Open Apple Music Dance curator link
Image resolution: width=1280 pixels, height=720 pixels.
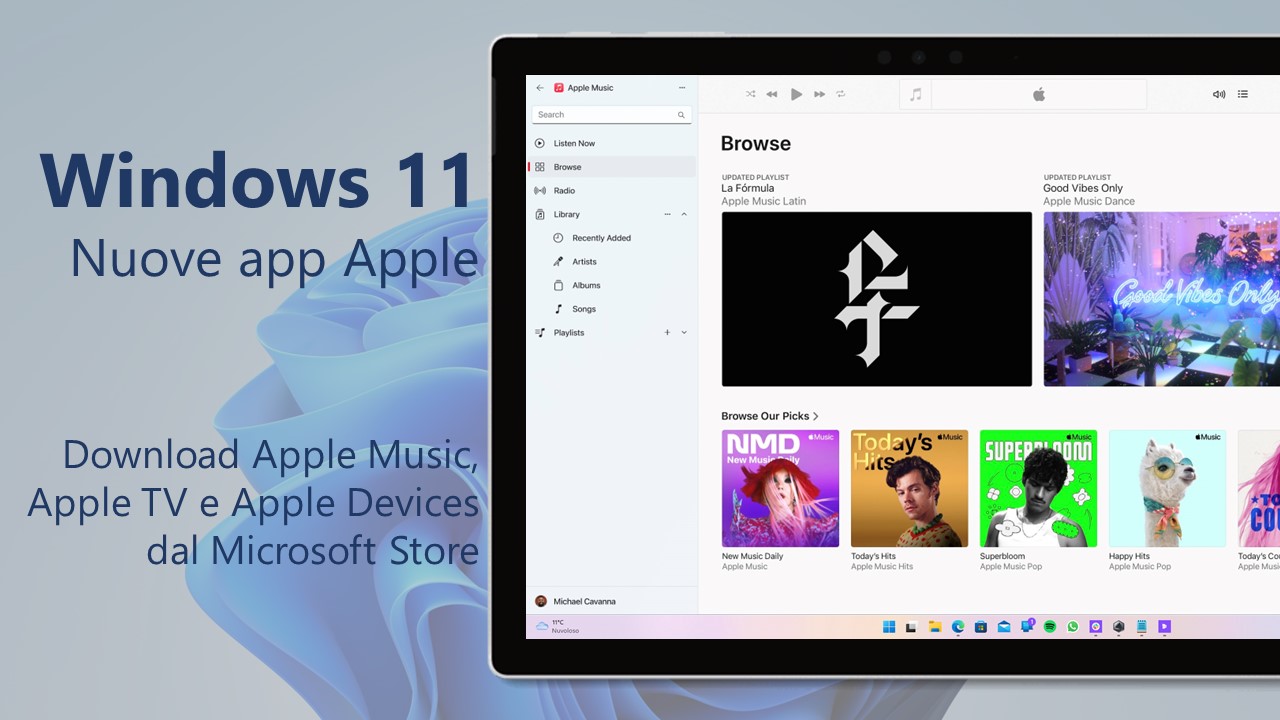point(1089,201)
